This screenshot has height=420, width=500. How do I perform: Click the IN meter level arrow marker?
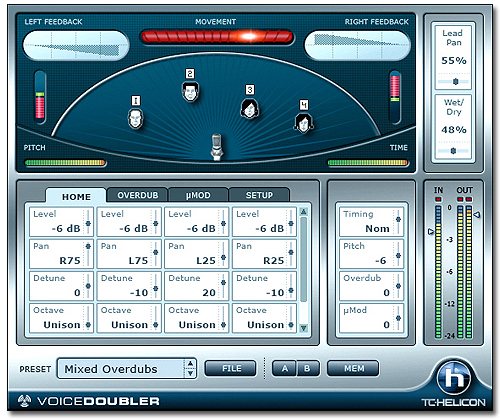click(x=431, y=231)
